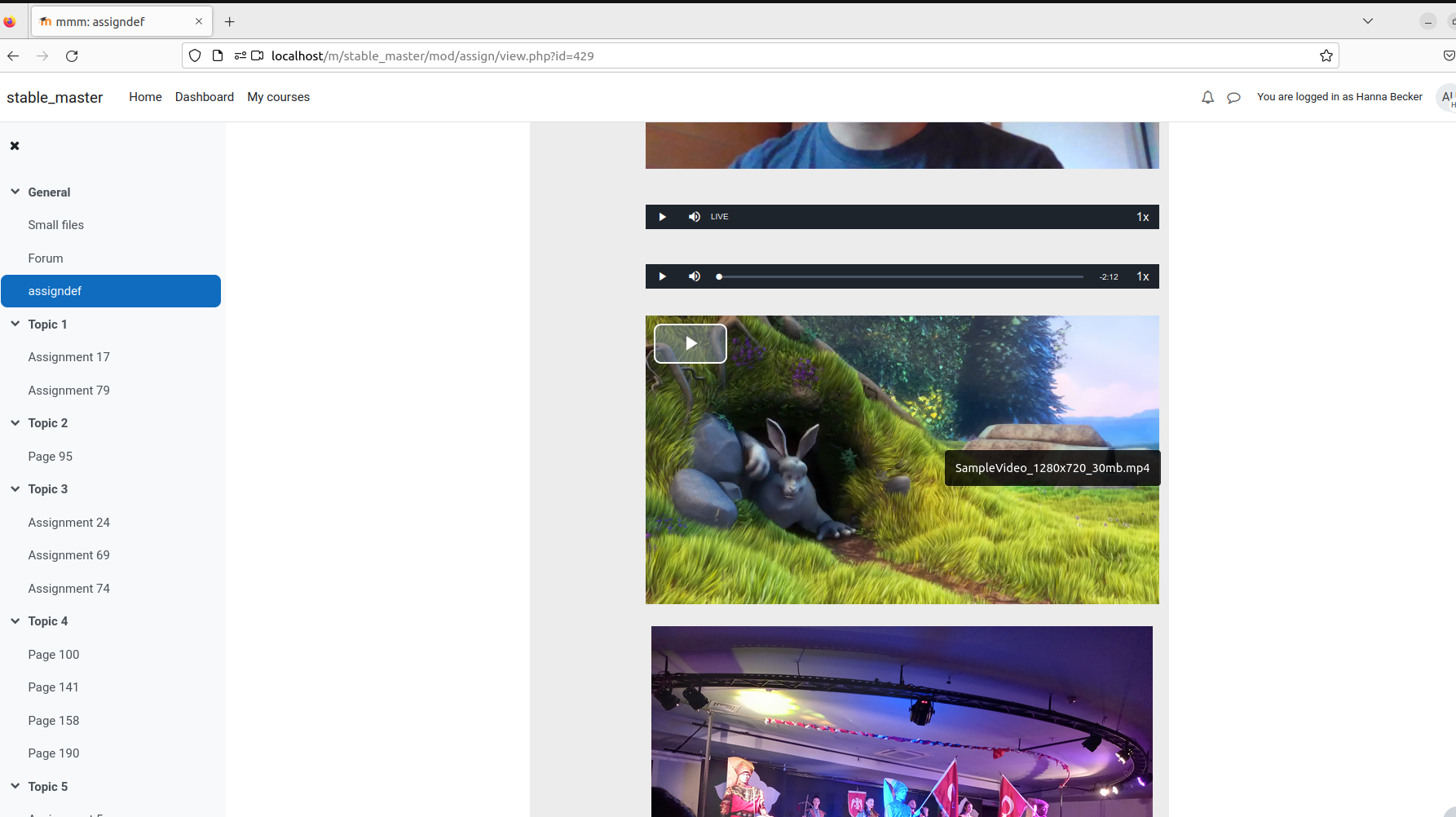Collapse Topic 3 section
The image size is (1456, 817).
15,488
